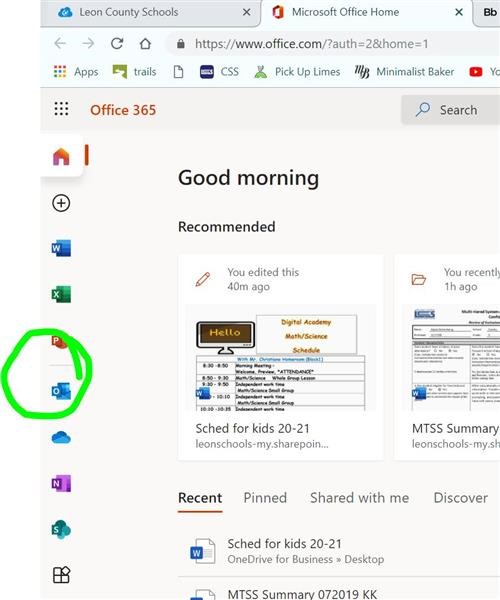Click the Office 365 header link
The width and height of the screenshot is (500, 600).
[x=123, y=110]
